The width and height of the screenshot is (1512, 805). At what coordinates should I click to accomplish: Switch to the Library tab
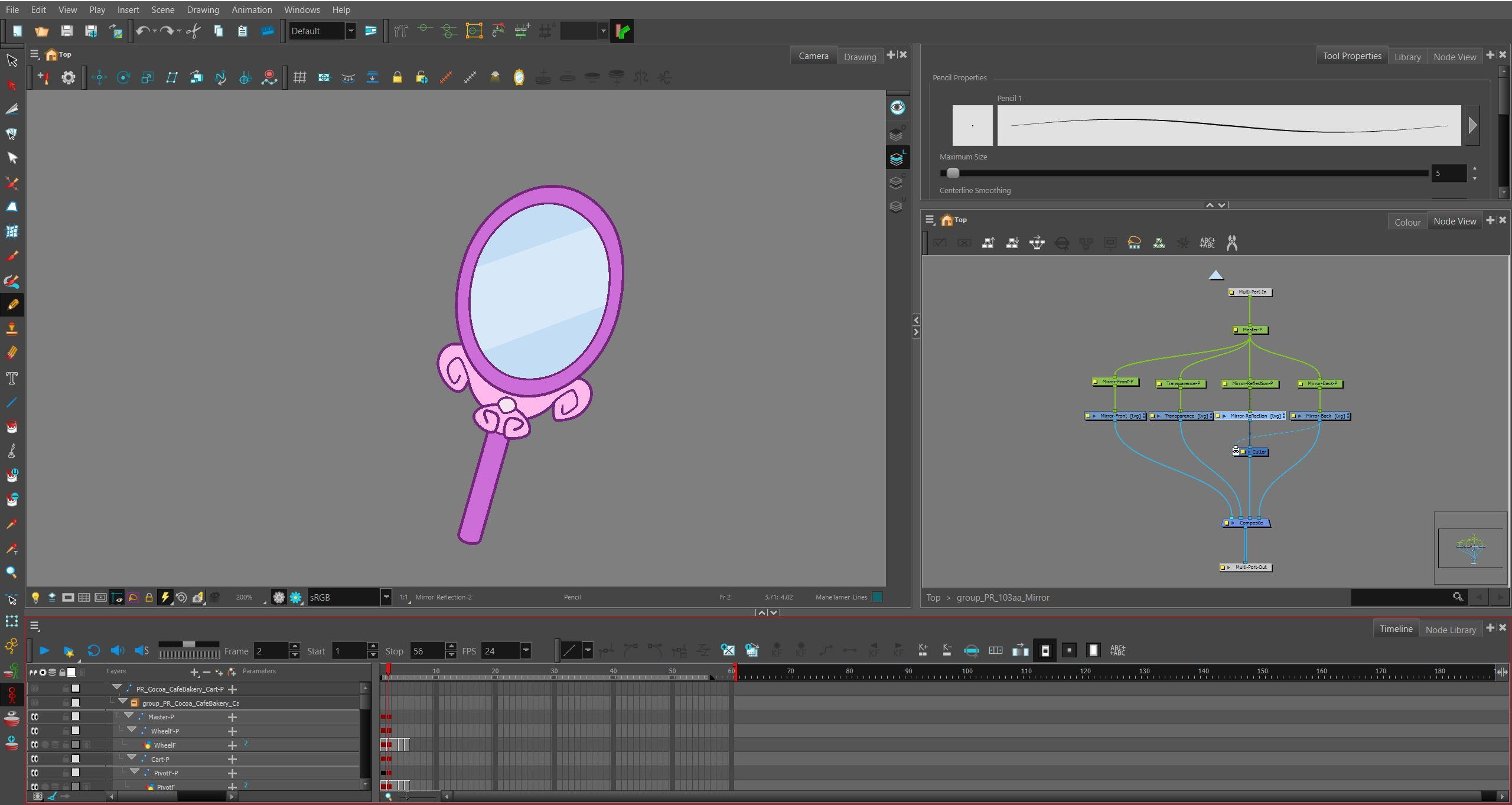[1407, 57]
